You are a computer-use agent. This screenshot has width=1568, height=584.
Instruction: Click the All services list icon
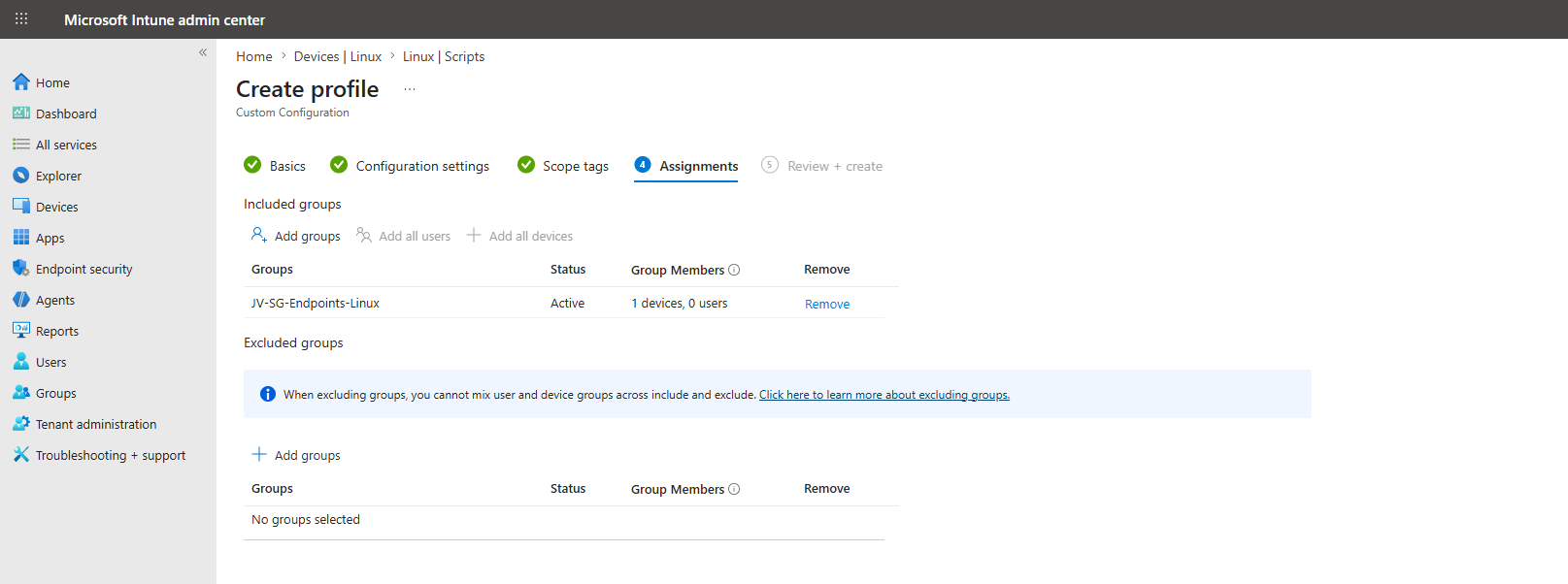[x=21, y=145]
